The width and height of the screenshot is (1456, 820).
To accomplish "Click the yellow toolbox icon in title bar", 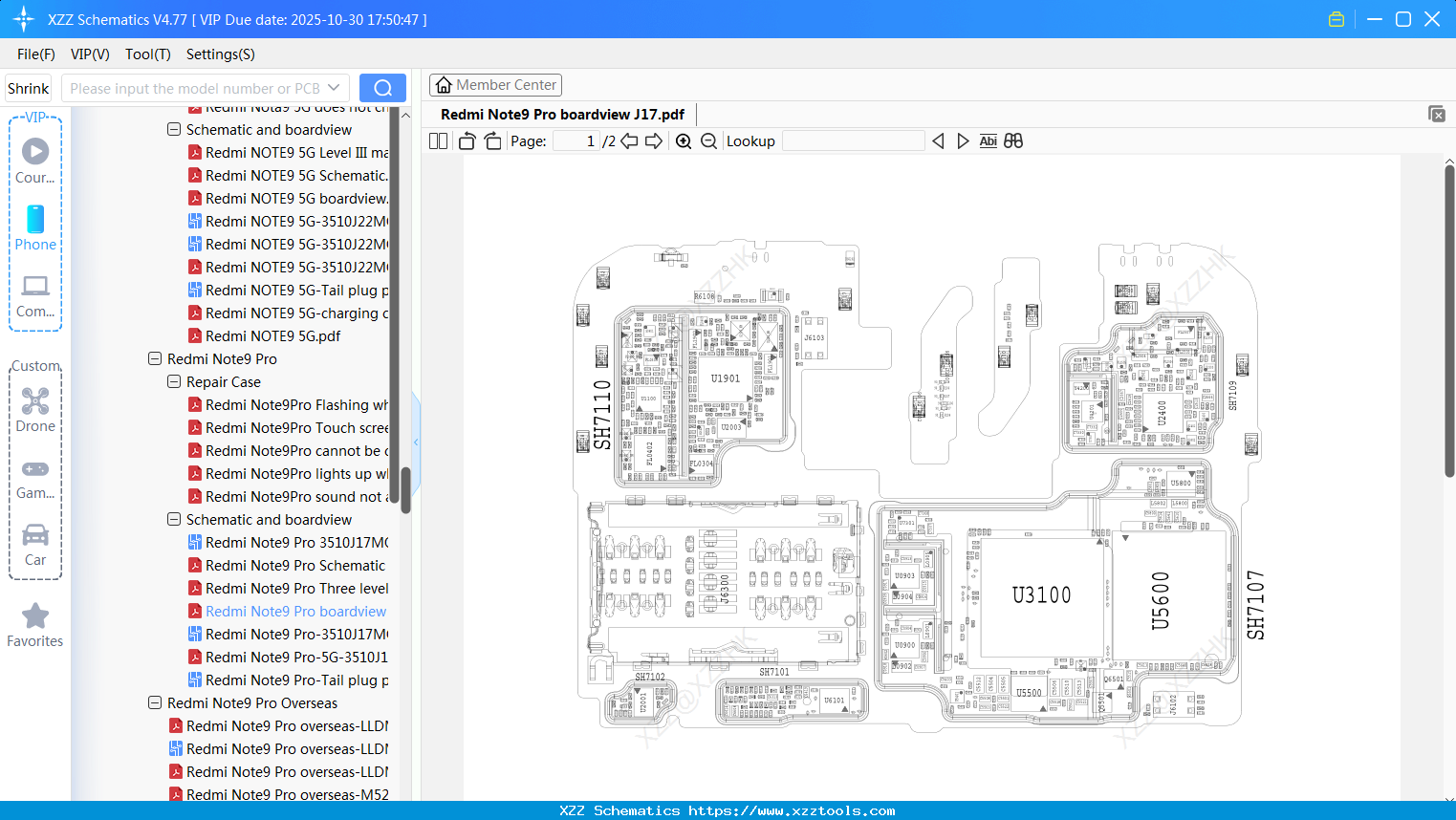I will click(1336, 19).
